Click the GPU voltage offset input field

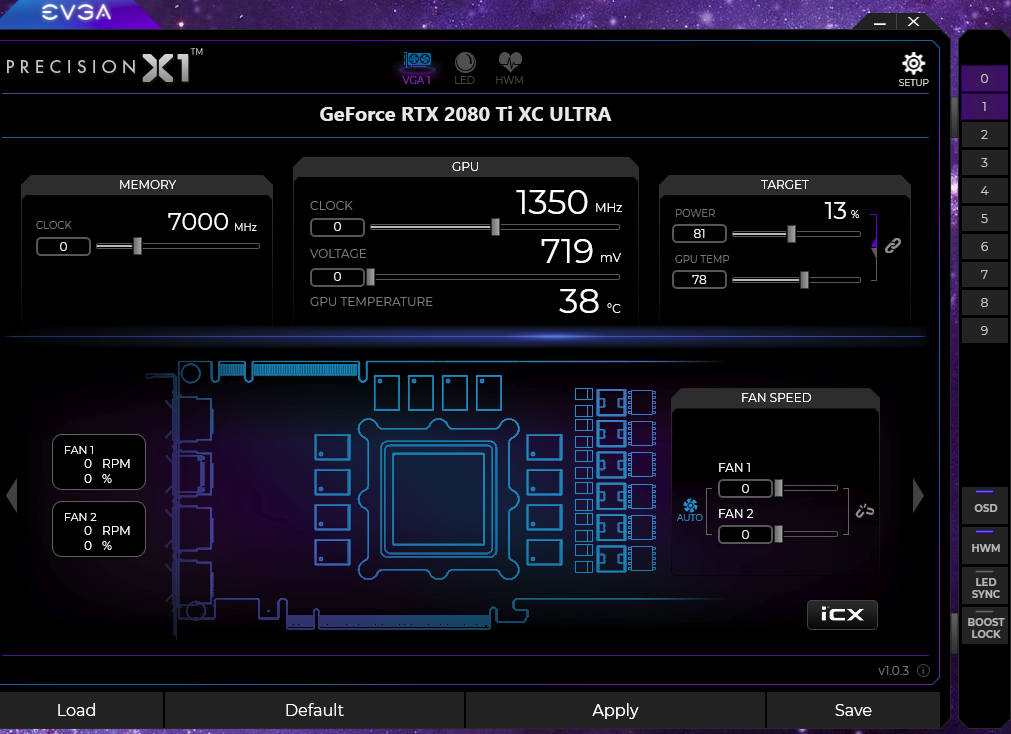[x=337, y=277]
